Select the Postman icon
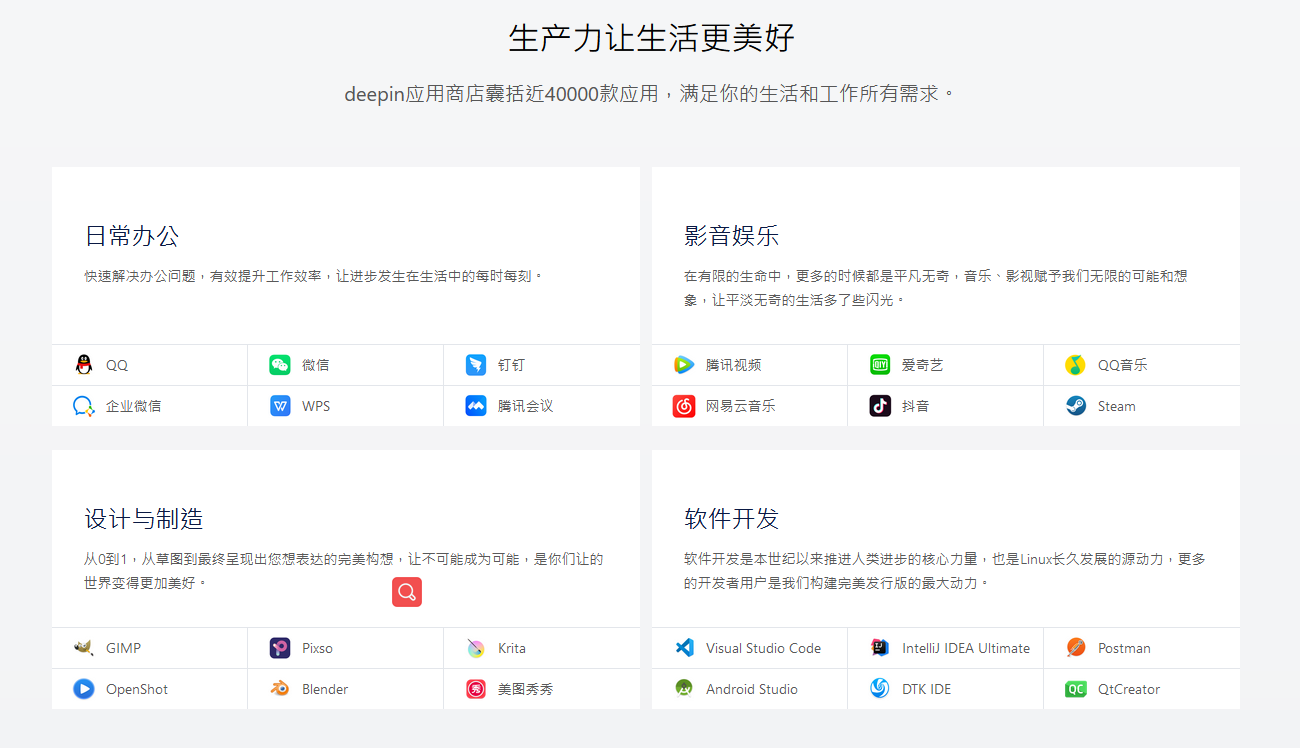This screenshot has width=1300, height=748. click(1075, 647)
